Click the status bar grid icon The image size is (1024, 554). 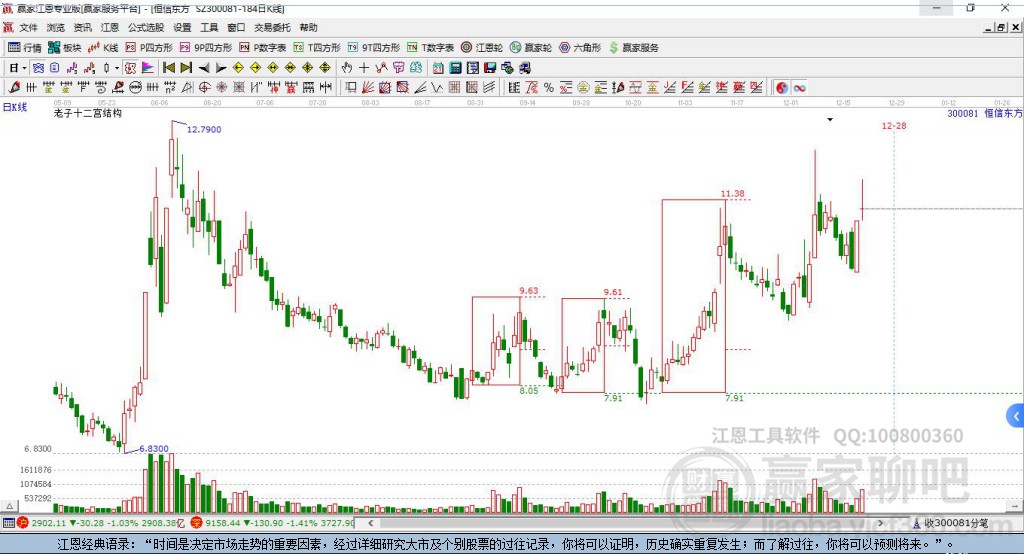point(8,523)
